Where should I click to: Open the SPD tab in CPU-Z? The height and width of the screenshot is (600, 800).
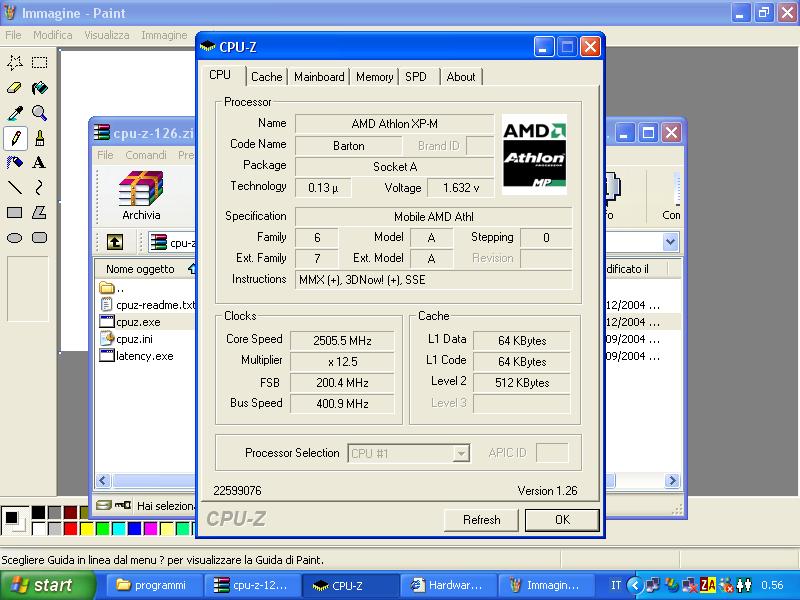coord(416,77)
